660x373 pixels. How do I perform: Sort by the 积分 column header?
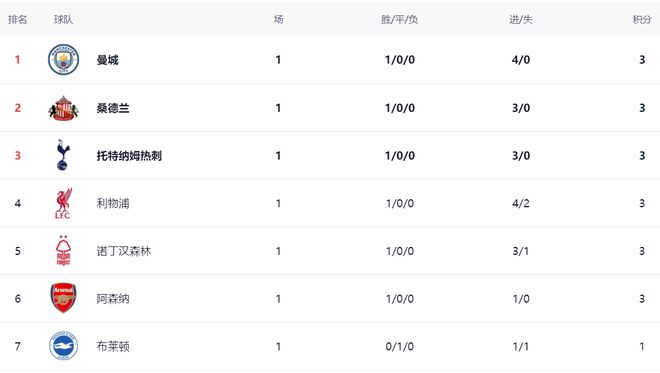[642, 19]
